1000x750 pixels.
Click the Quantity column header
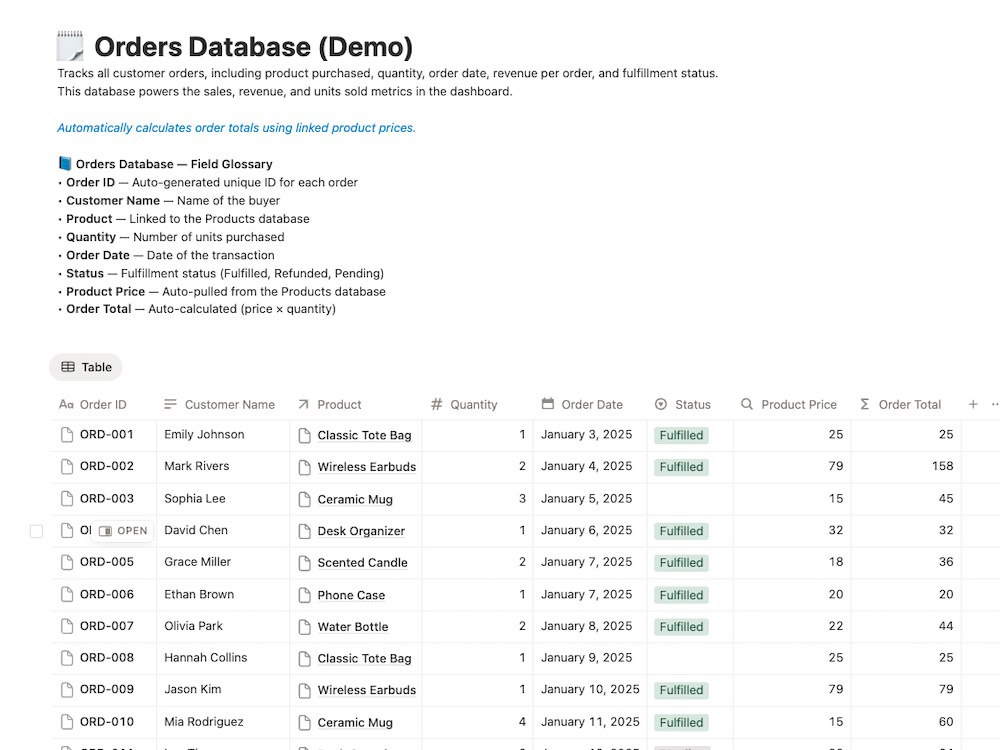pos(464,404)
